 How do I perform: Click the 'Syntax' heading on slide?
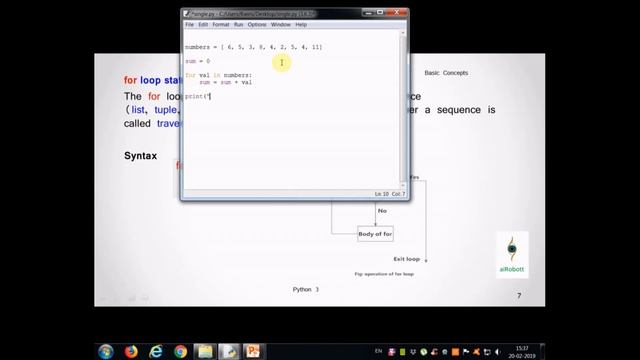pyautogui.click(x=140, y=156)
